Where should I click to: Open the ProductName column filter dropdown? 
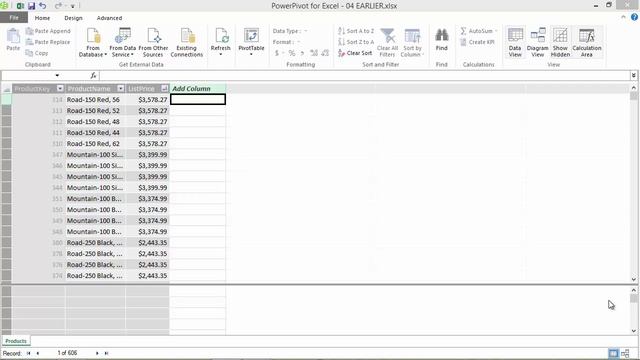pos(120,89)
